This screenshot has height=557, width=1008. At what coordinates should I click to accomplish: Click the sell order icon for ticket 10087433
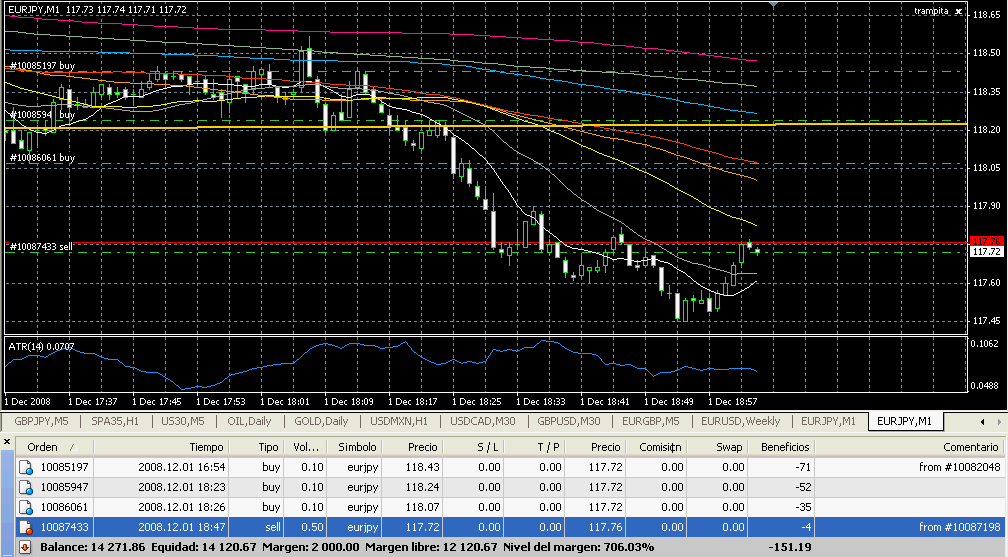click(26, 527)
